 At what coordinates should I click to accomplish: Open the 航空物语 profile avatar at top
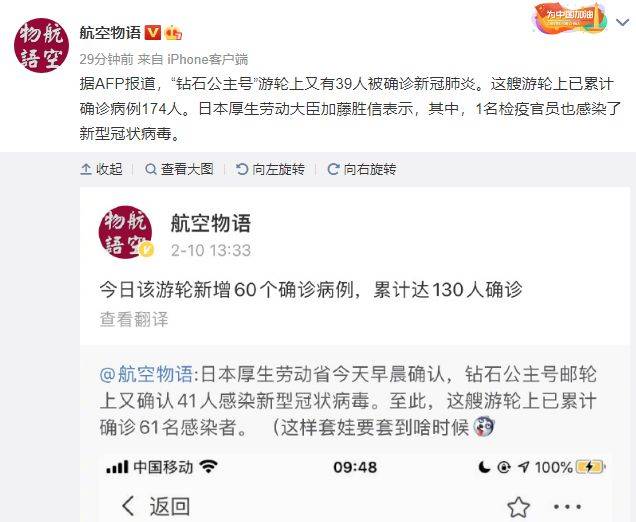(41, 45)
